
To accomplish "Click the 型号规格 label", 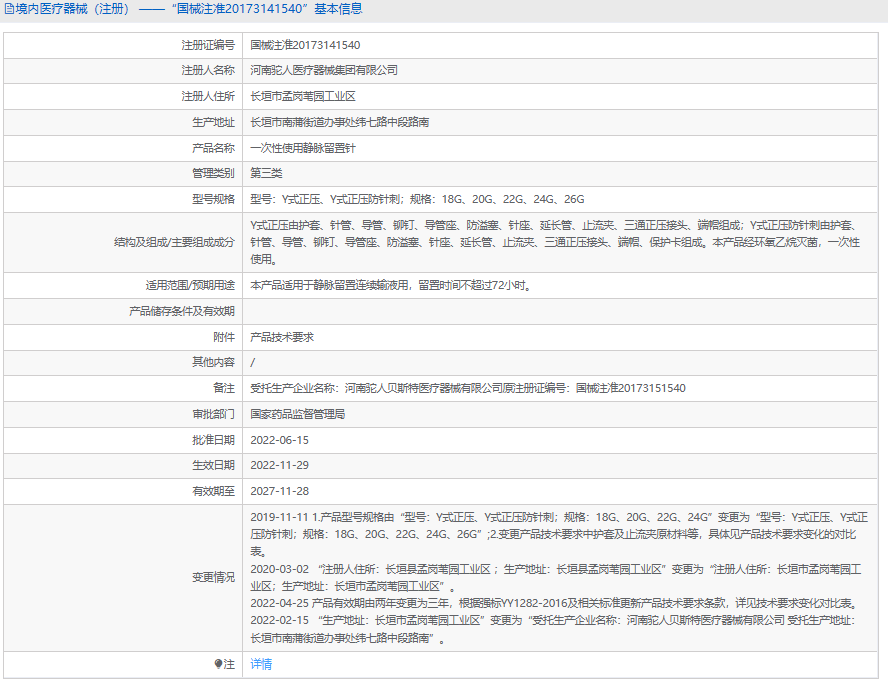I will (213, 199).
